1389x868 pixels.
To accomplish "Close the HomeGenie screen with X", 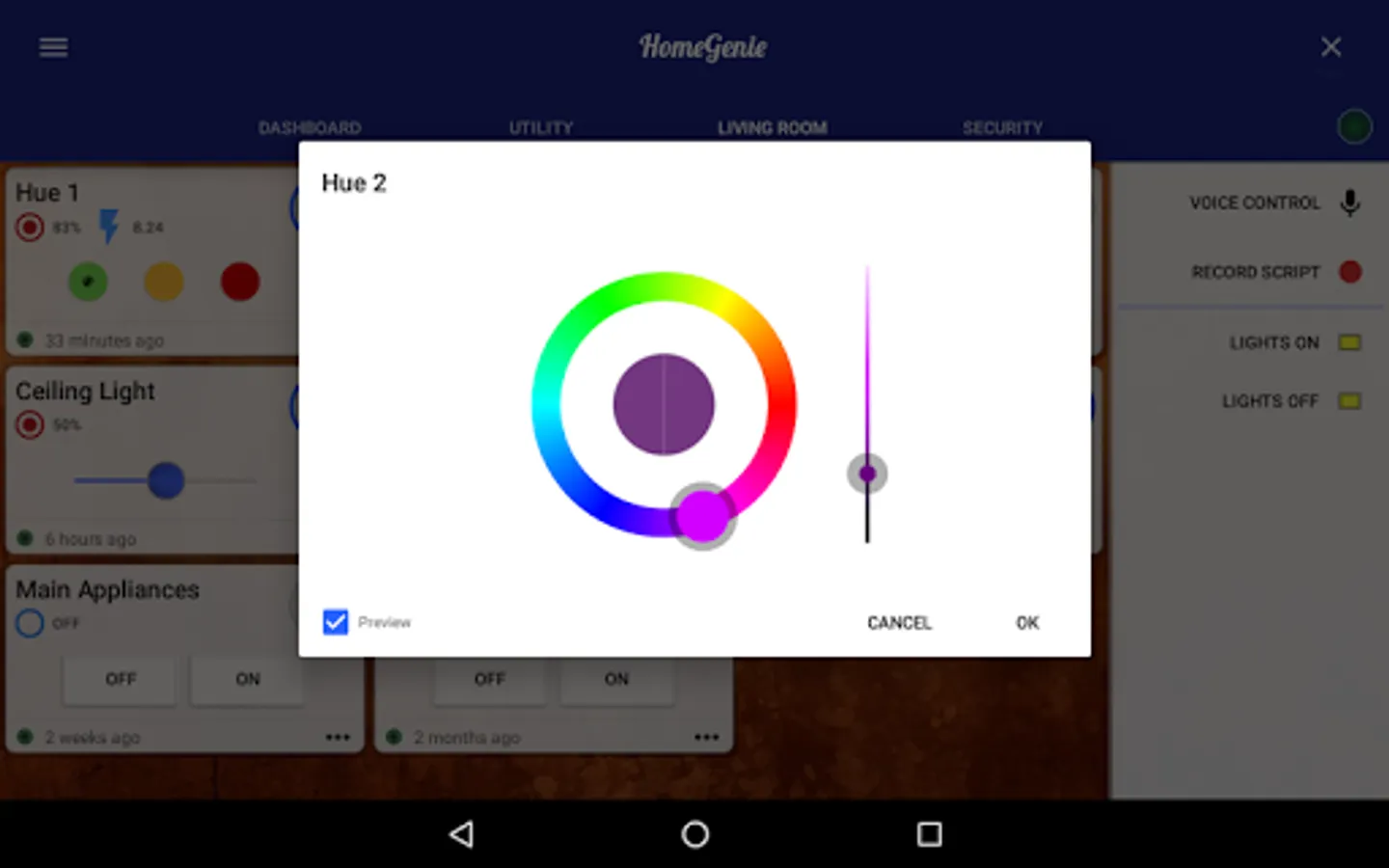I will [1331, 47].
